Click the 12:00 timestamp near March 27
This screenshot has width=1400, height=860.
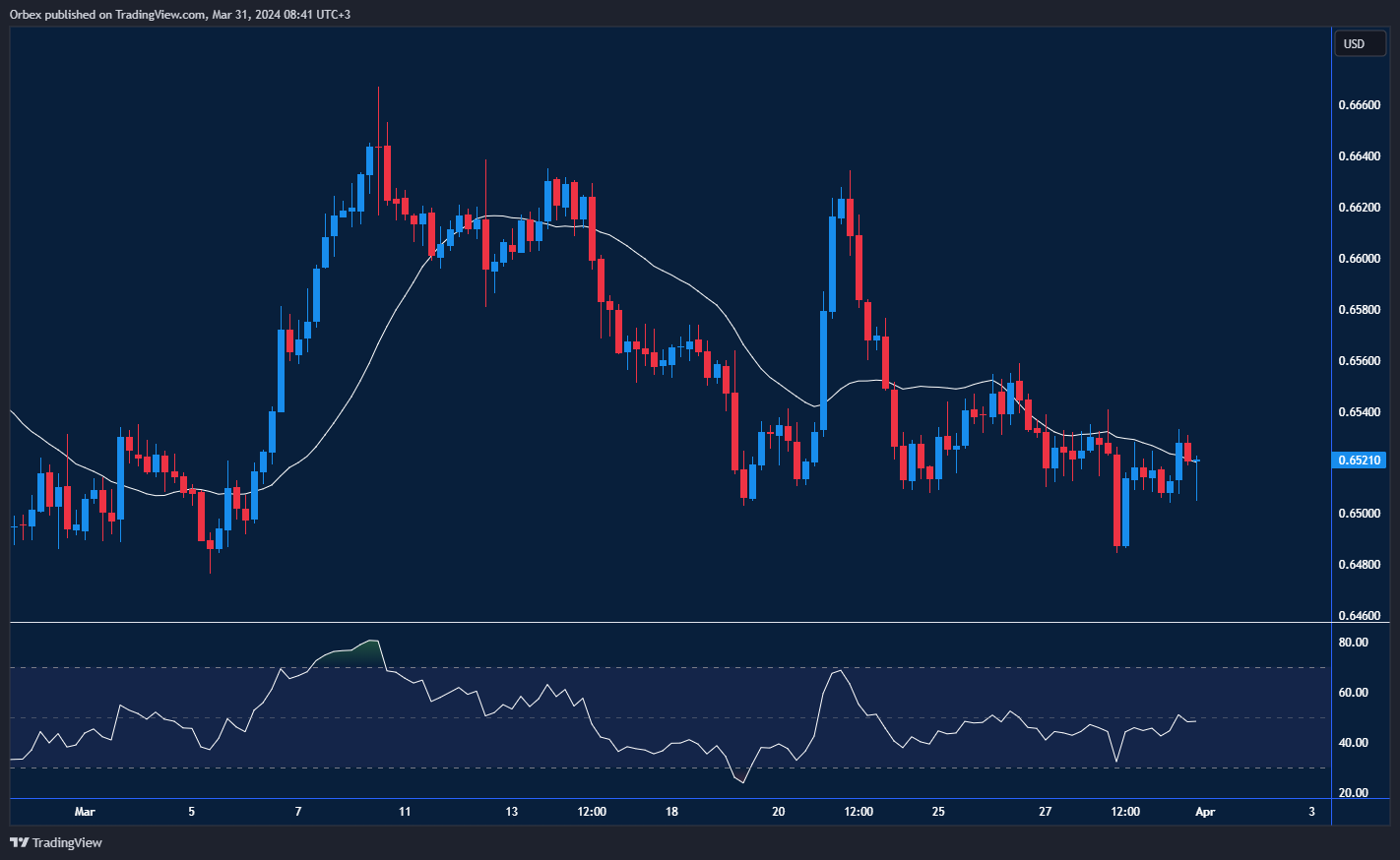click(x=1125, y=812)
